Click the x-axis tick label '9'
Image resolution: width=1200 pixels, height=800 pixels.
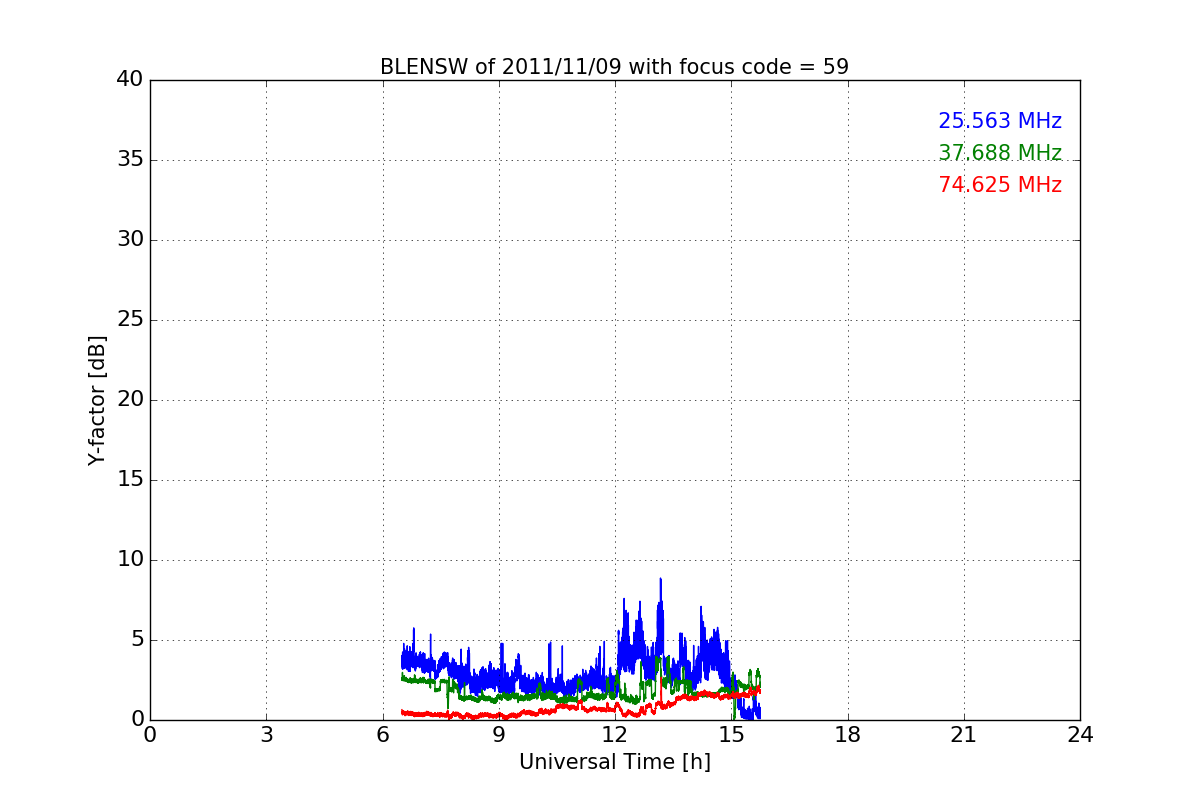[499, 735]
